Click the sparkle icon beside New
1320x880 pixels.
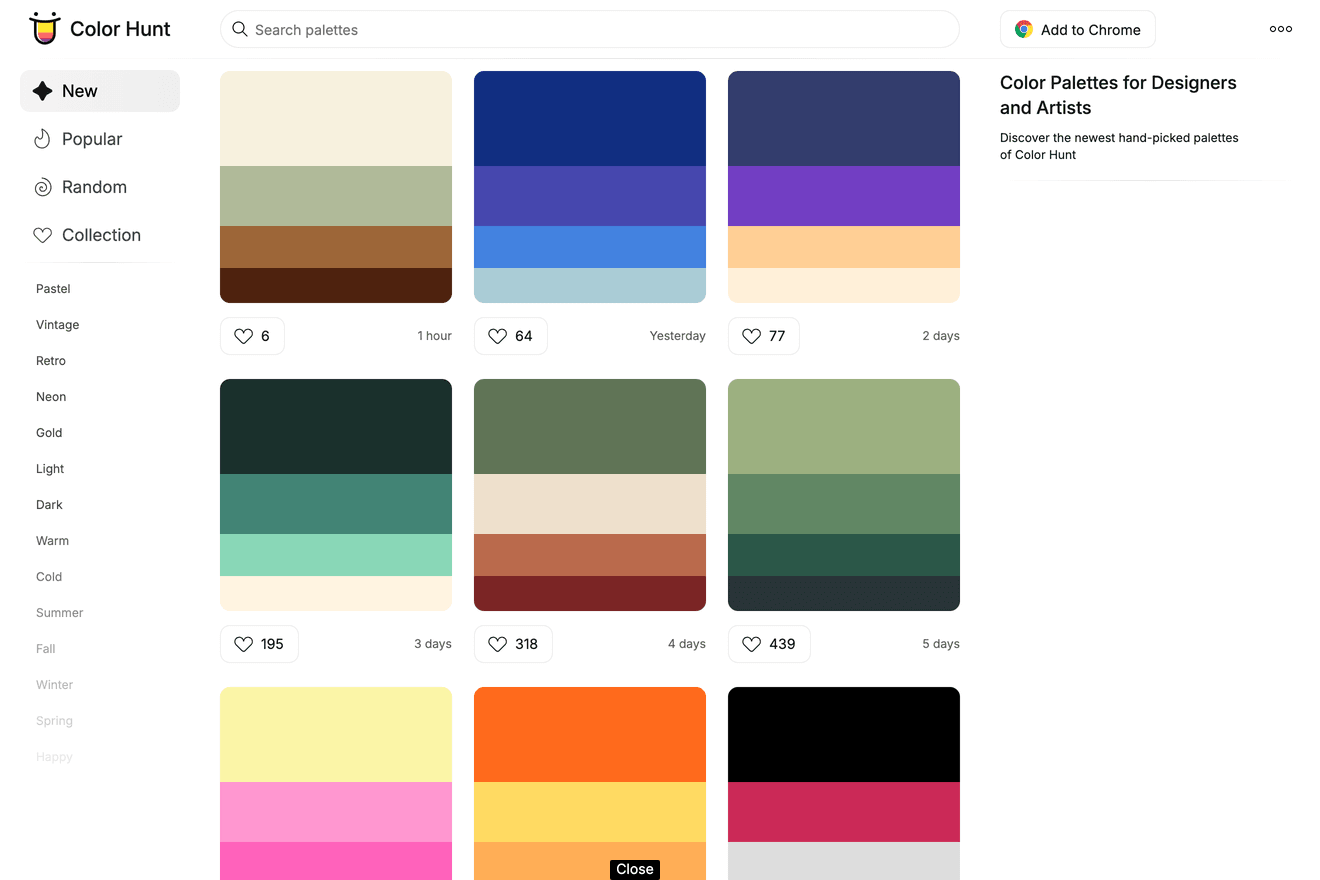[x=42, y=91]
